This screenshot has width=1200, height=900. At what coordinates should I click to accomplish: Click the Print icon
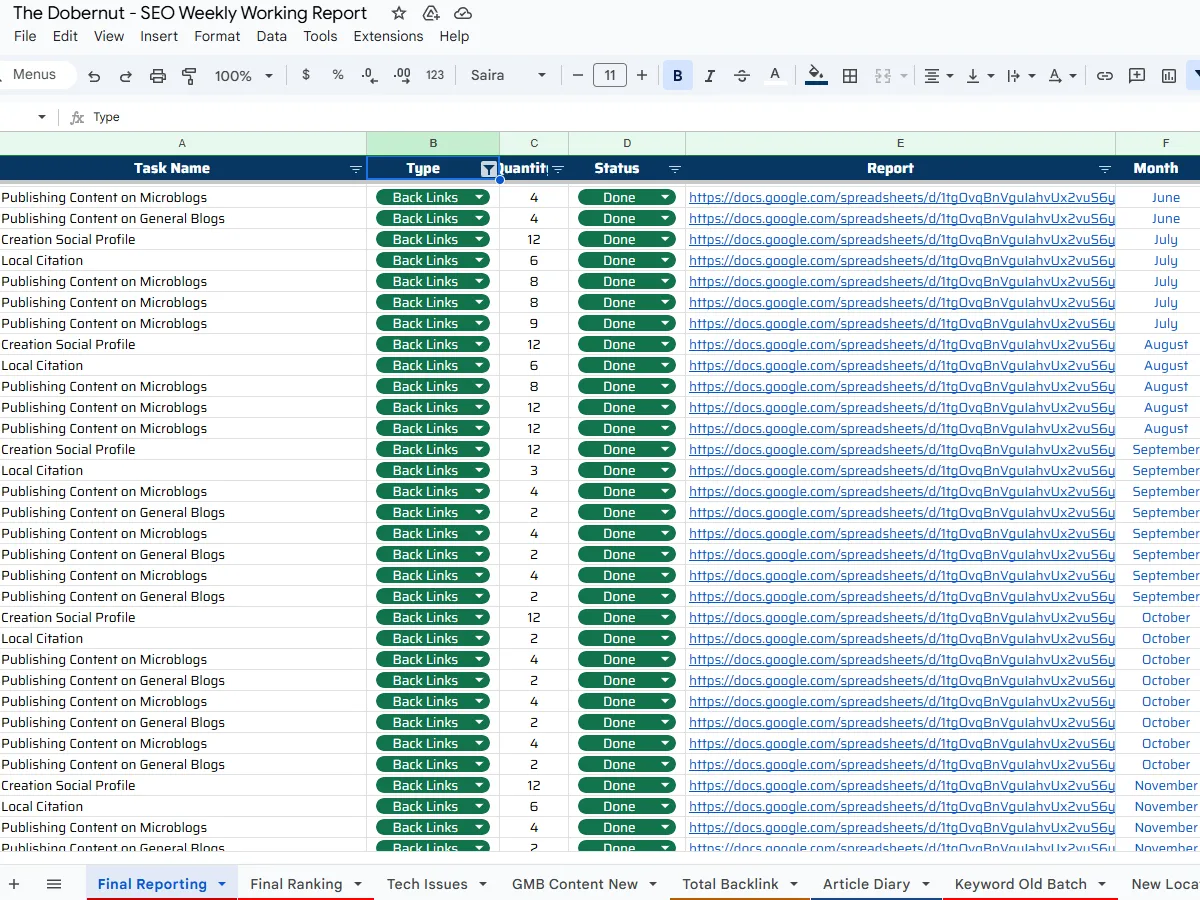(158, 76)
